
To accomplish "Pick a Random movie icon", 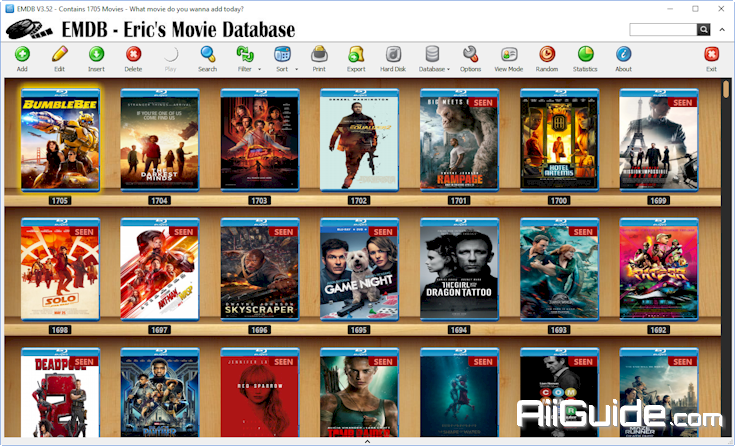I will tap(547, 54).
